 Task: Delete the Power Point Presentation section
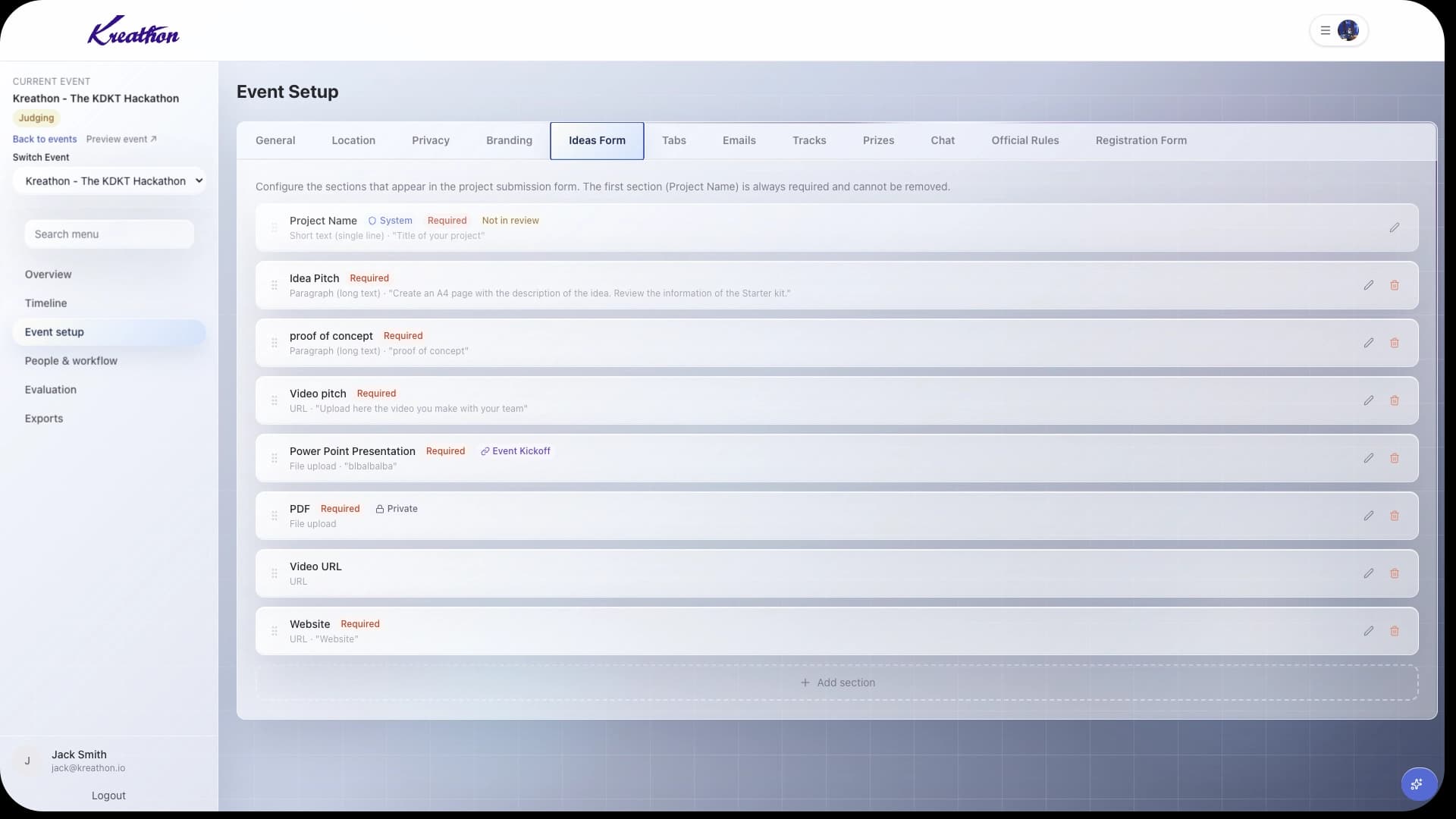tap(1394, 458)
